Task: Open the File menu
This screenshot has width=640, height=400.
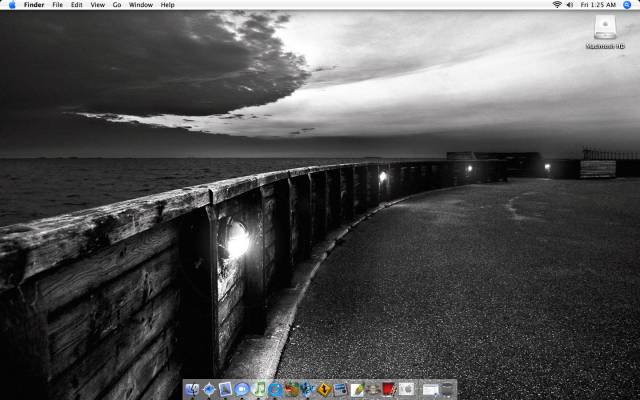Action: pos(58,5)
